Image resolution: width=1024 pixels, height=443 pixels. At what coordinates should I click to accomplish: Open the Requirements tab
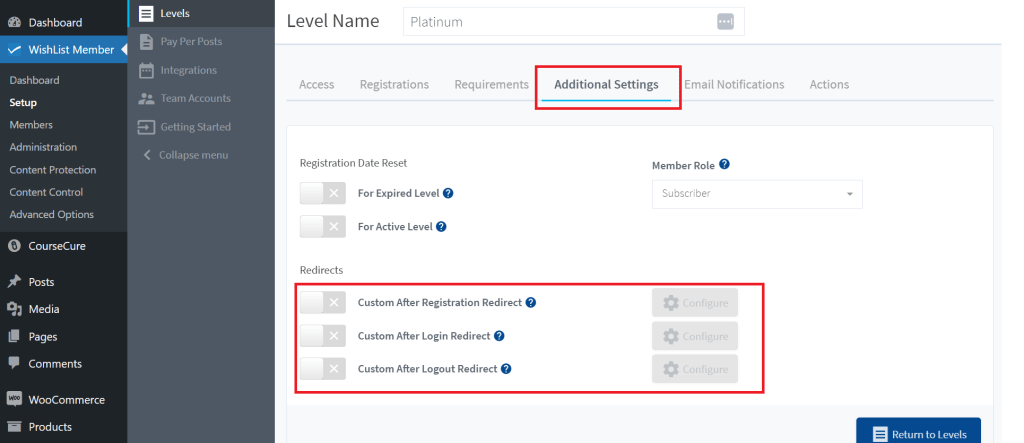(492, 84)
